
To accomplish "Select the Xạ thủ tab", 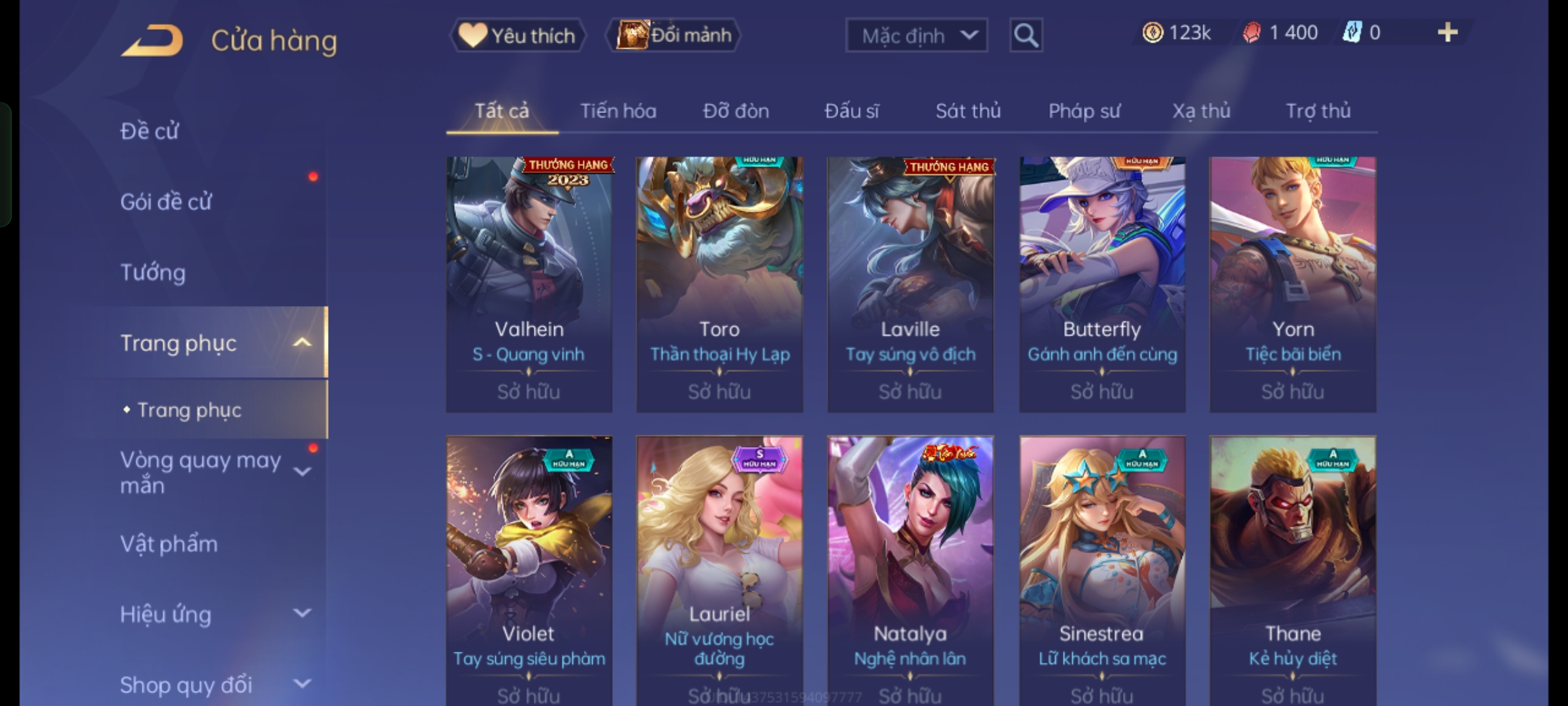I will (x=1201, y=111).
